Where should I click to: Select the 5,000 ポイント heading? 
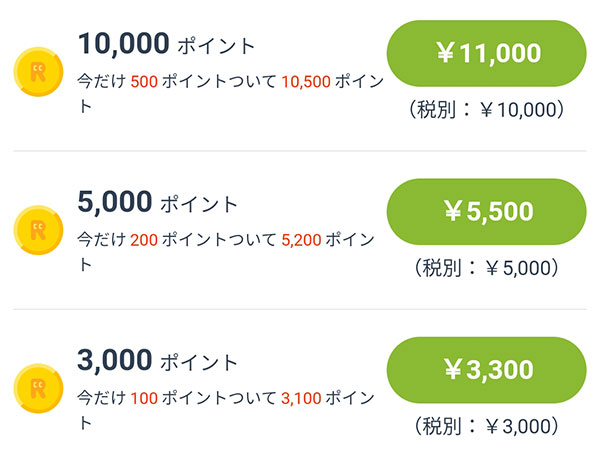[157, 202]
